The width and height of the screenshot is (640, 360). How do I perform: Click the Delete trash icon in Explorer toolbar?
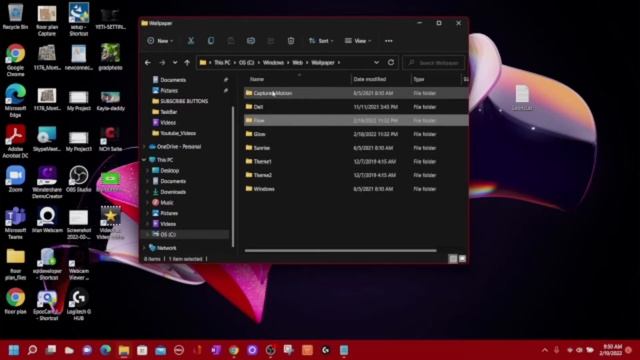[x=291, y=41]
